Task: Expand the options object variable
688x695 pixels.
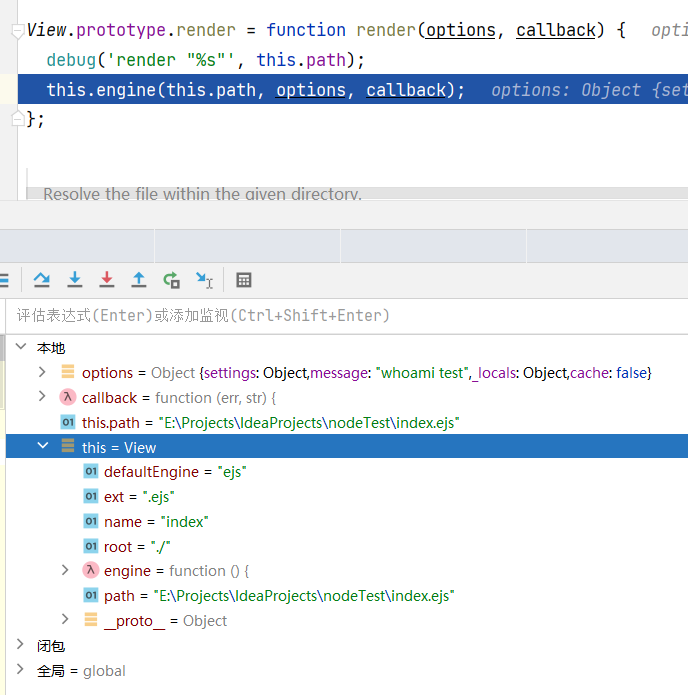Action: (42, 372)
